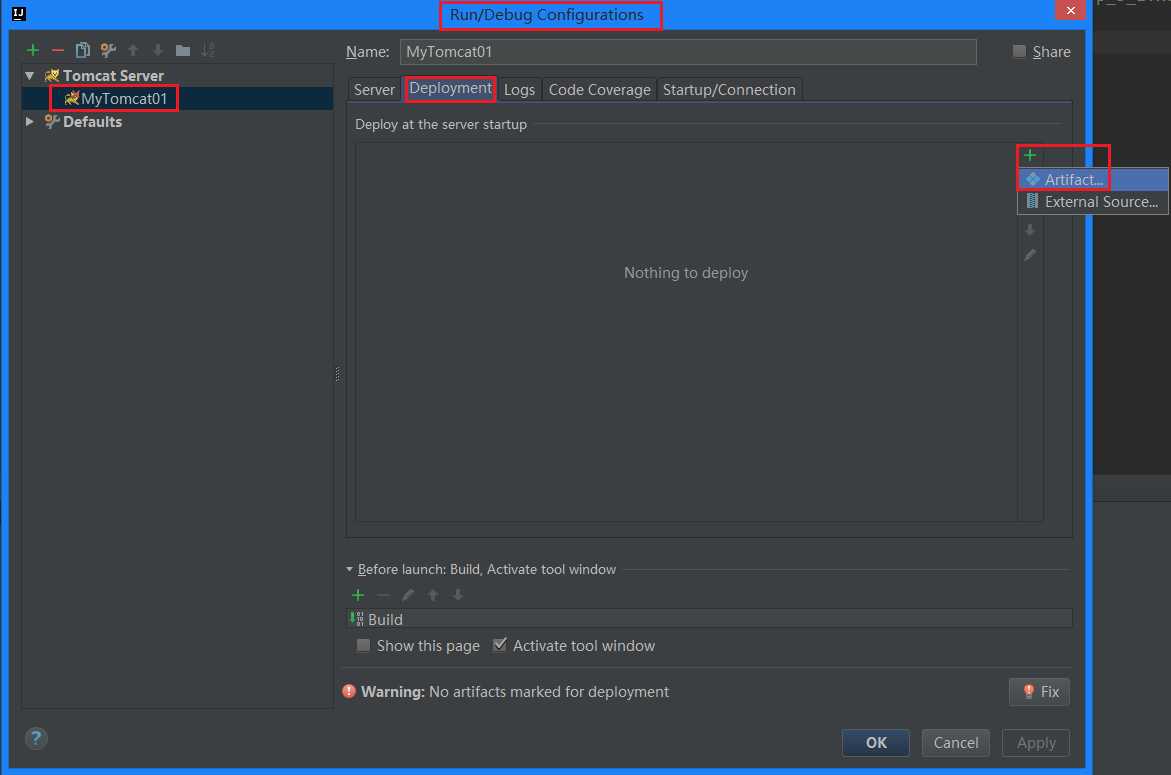Screen dimensions: 1171x775
Task: Move configuration down arrow in left toolbar
Action: click(158, 50)
